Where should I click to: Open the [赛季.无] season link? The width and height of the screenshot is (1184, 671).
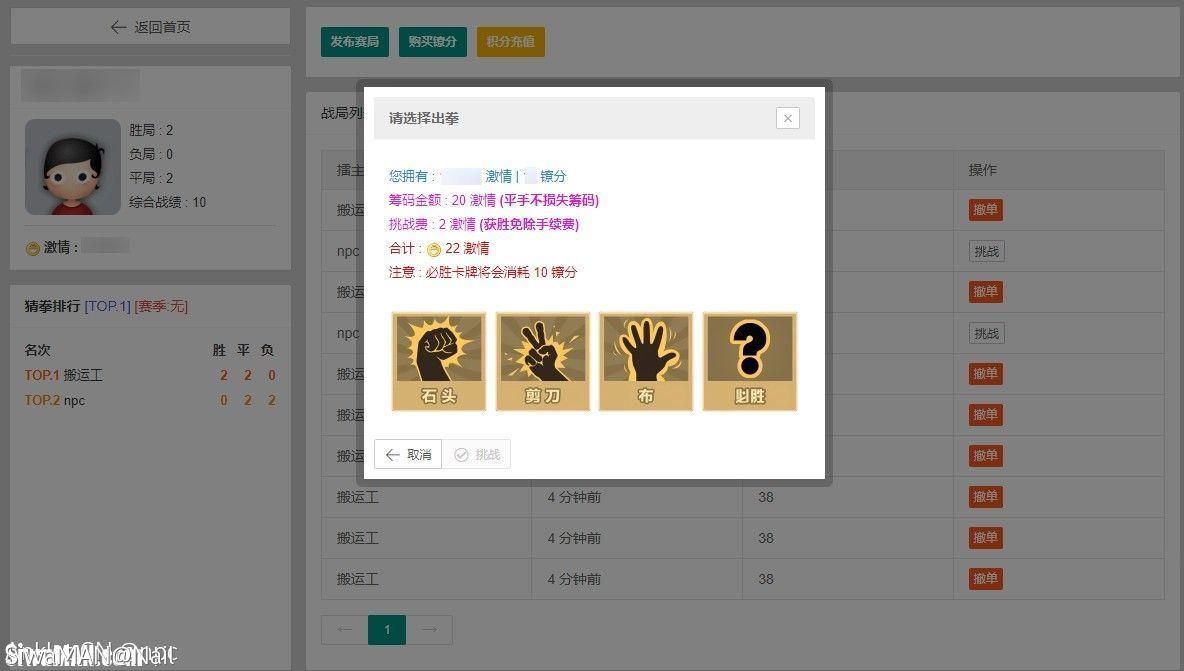point(161,306)
